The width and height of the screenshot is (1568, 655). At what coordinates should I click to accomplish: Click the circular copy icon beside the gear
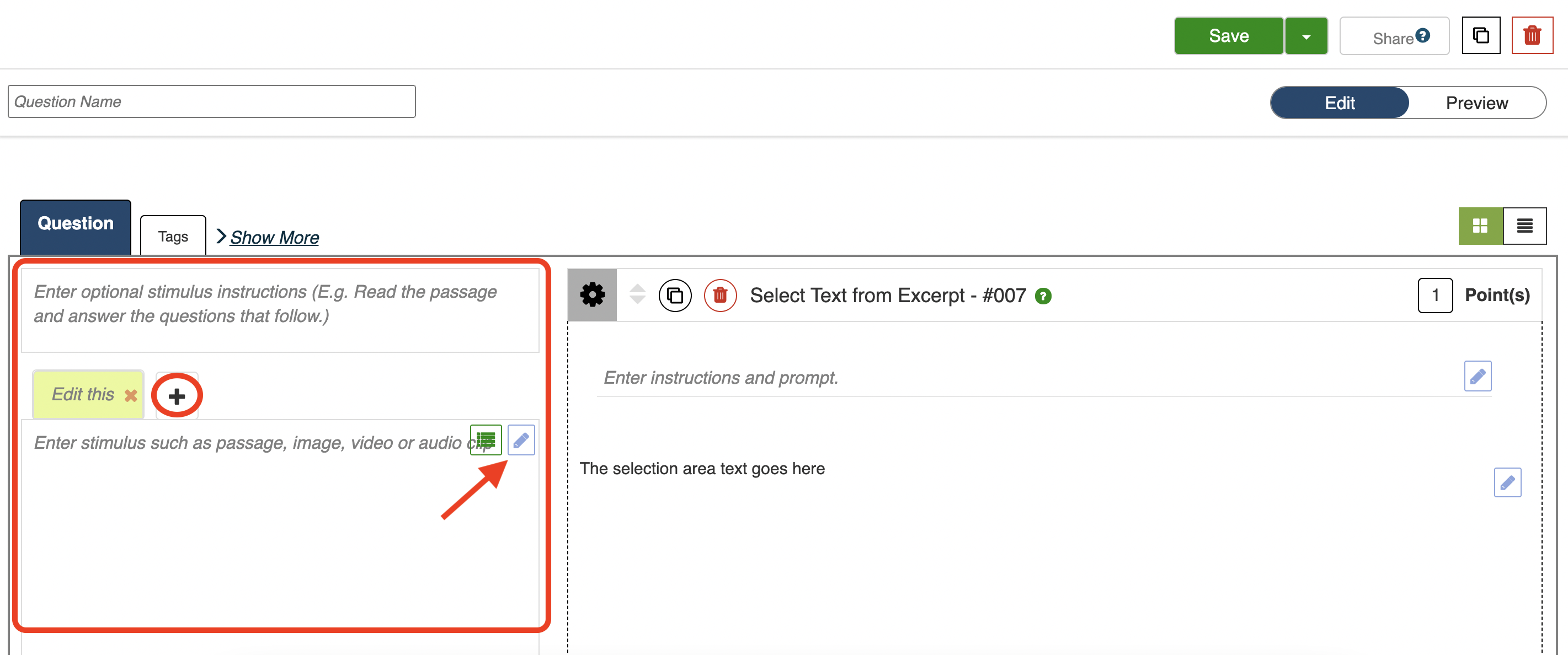pos(674,296)
